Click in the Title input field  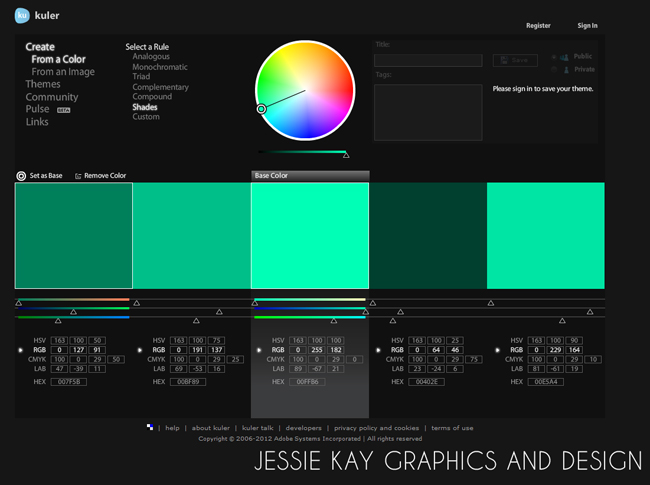[428, 61]
